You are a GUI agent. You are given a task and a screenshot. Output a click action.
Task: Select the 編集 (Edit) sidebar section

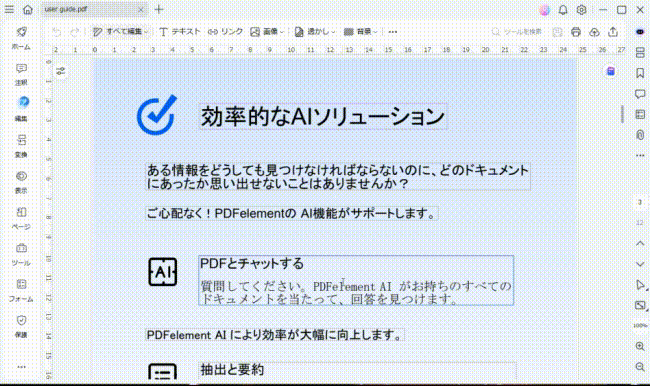22,109
